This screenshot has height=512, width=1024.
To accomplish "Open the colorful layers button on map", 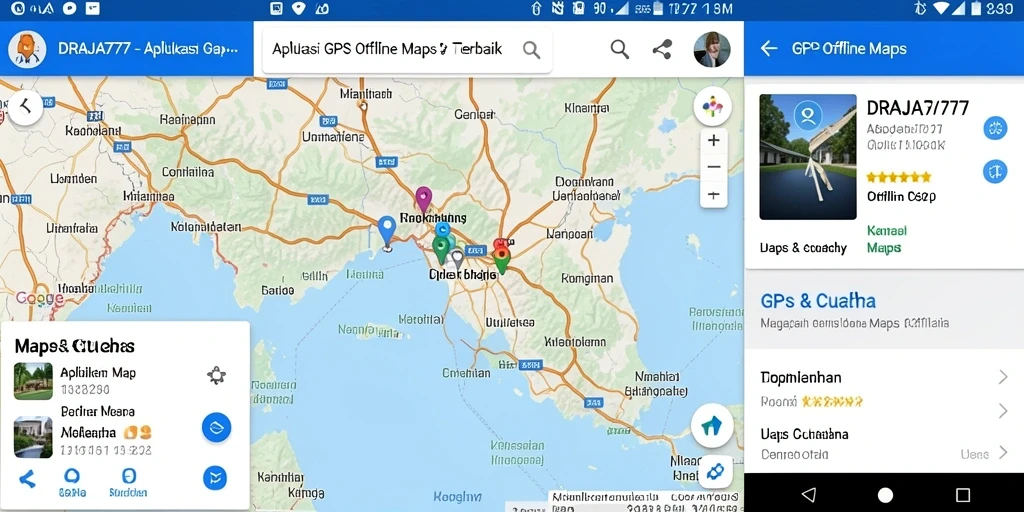I will (713, 105).
